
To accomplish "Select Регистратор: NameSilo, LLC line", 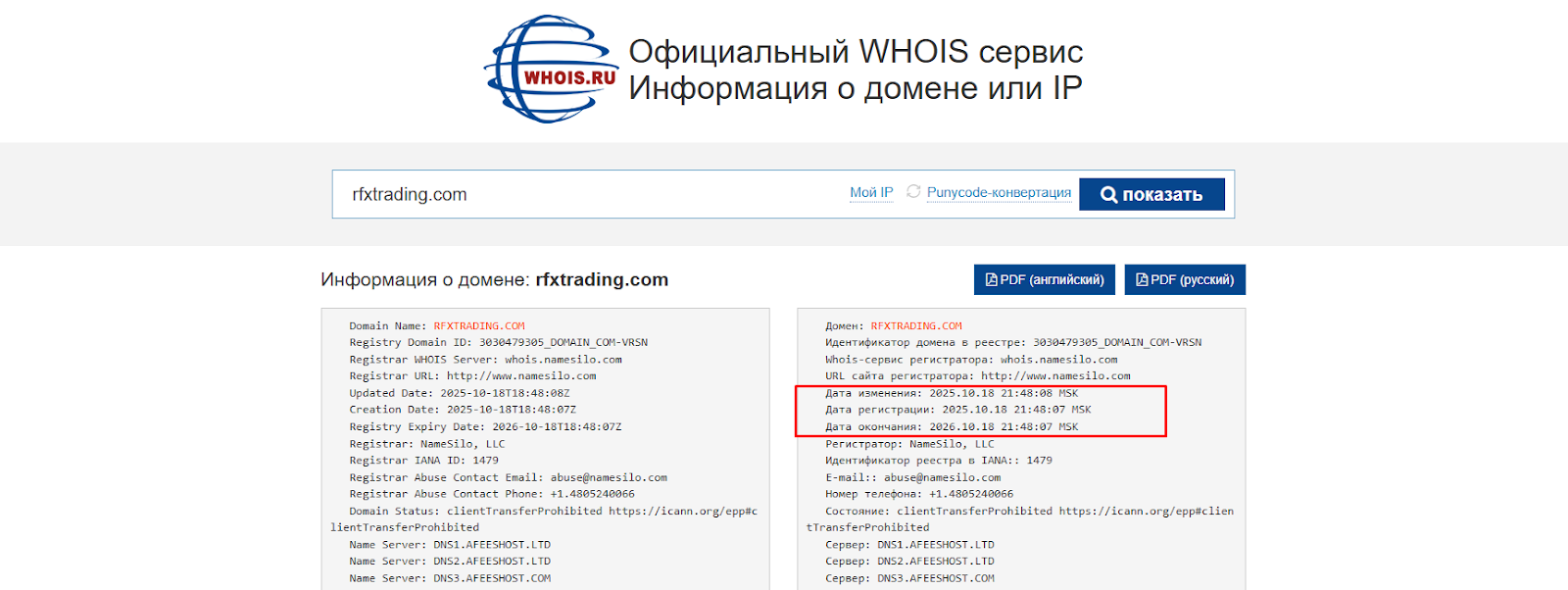I will click(909, 444).
